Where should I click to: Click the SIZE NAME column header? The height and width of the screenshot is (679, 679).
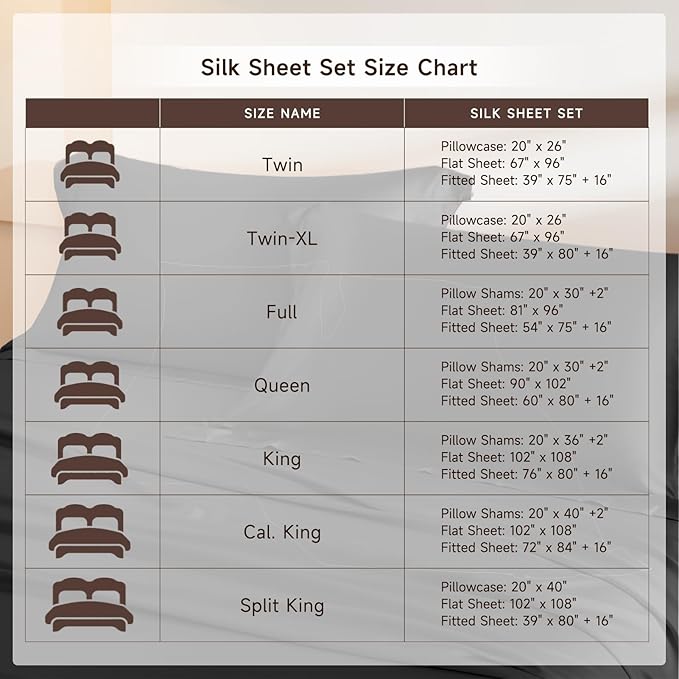[x=282, y=113]
